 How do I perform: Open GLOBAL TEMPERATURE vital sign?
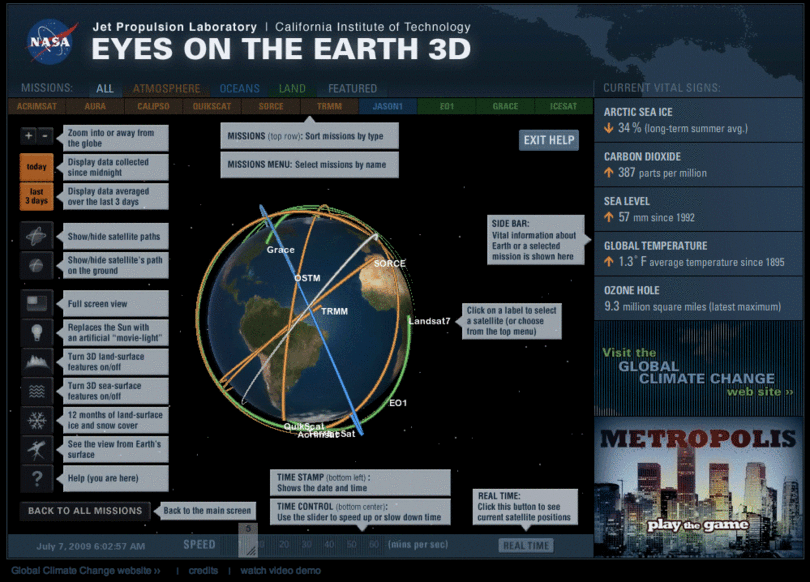[x=698, y=254]
